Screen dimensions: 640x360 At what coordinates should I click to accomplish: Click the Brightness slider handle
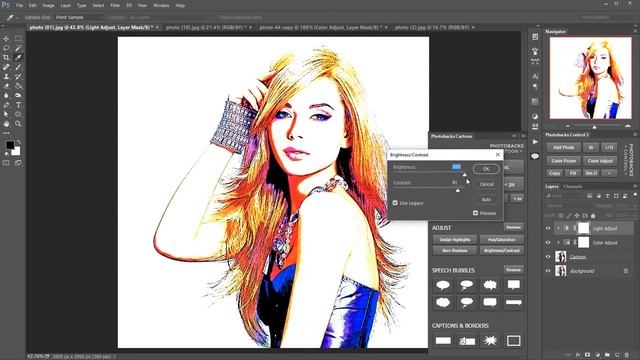click(x=464, y=175)
